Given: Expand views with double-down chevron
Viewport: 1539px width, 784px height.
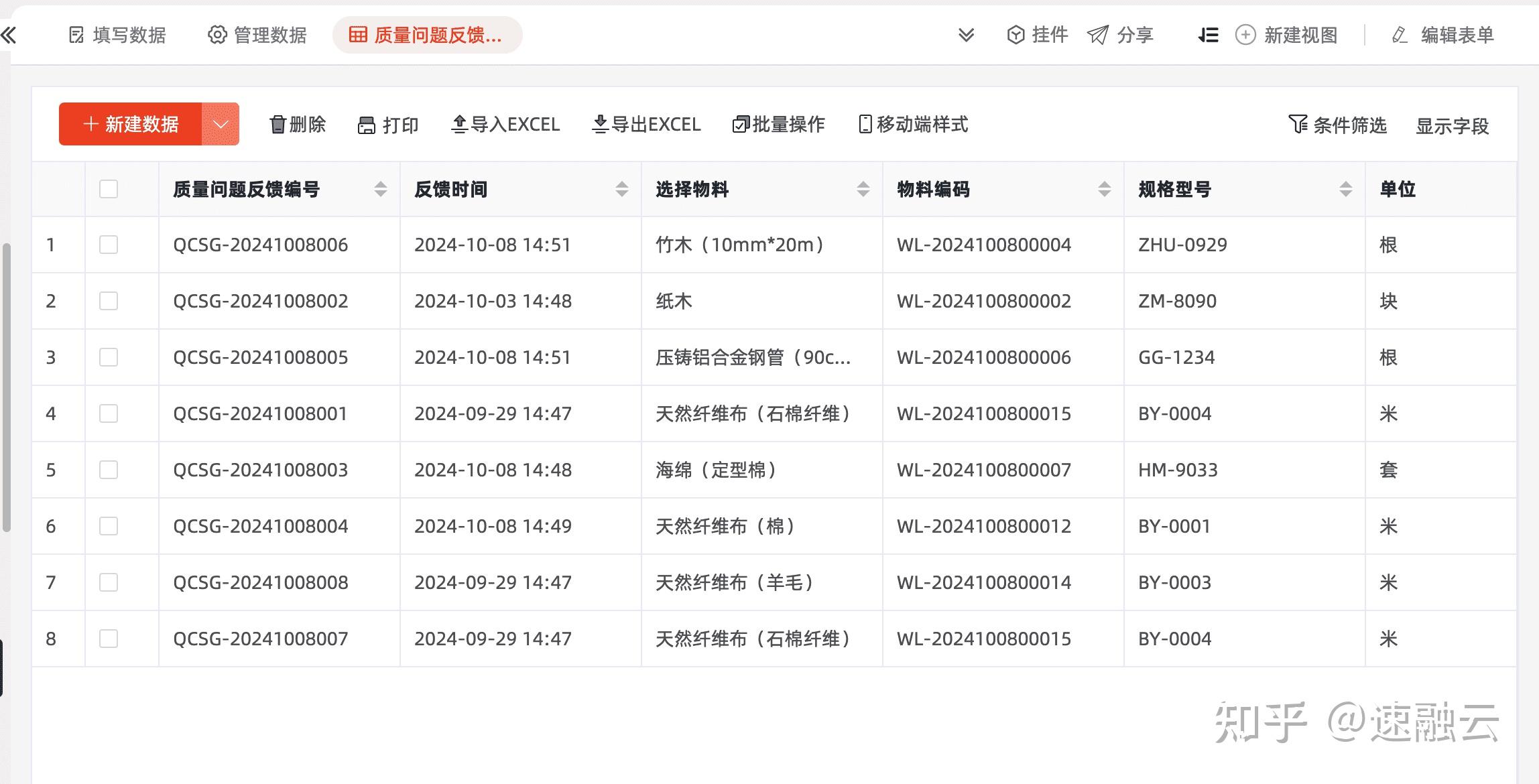Looking at the screenshot, I should tap(966, 35).
